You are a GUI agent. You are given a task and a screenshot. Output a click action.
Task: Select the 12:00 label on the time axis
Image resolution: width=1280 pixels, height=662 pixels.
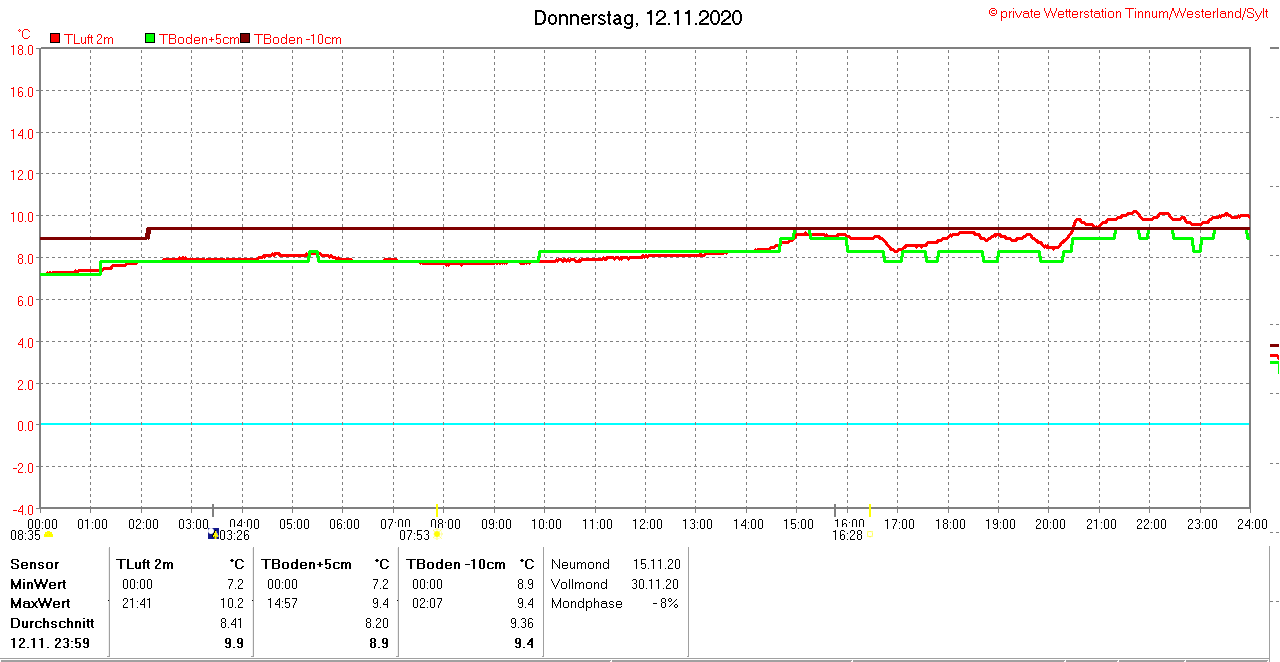[x=647, y=524]
